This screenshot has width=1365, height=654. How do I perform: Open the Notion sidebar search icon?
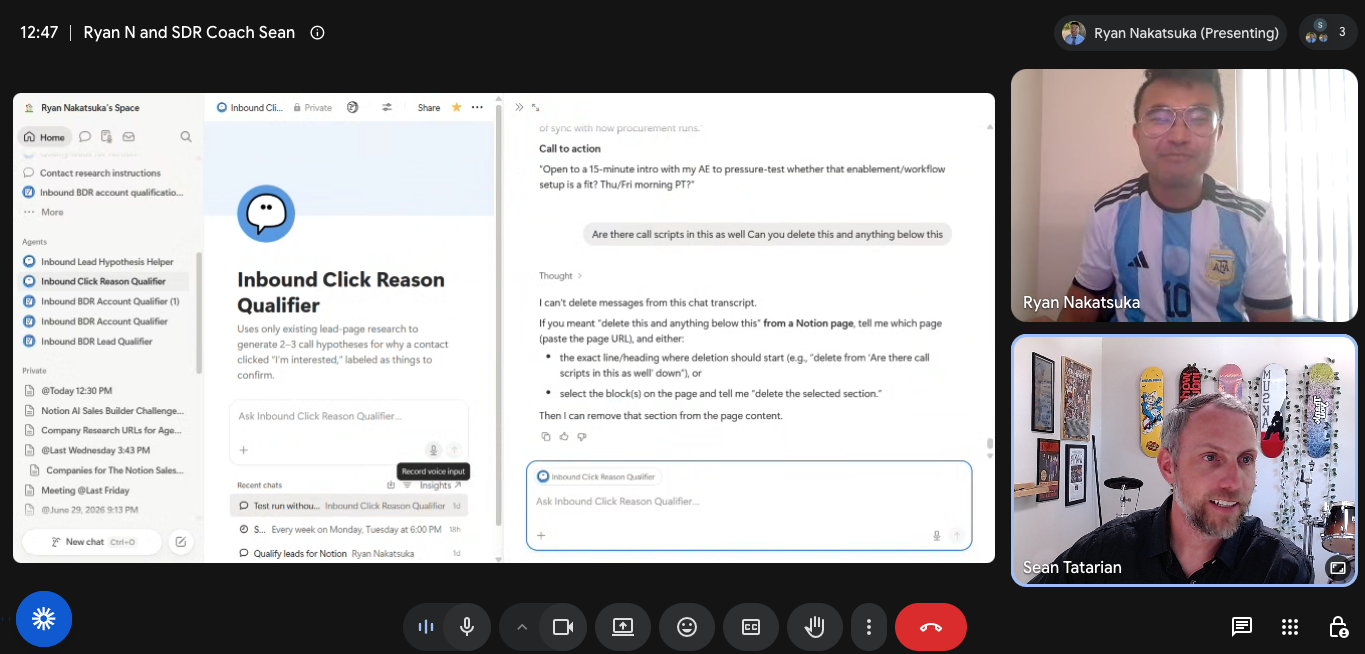point(186,137)
